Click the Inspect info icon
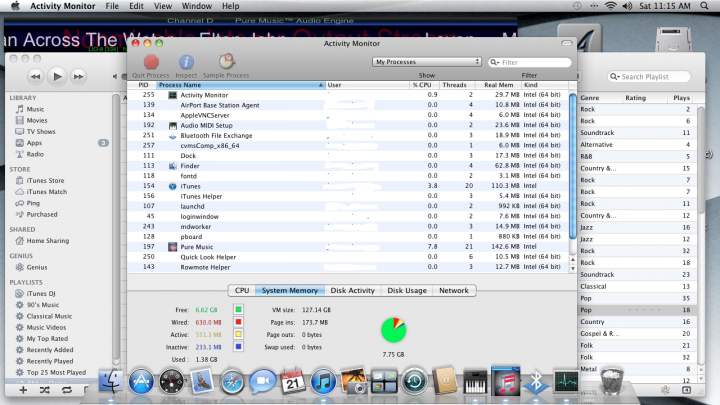 coord(186,62)
